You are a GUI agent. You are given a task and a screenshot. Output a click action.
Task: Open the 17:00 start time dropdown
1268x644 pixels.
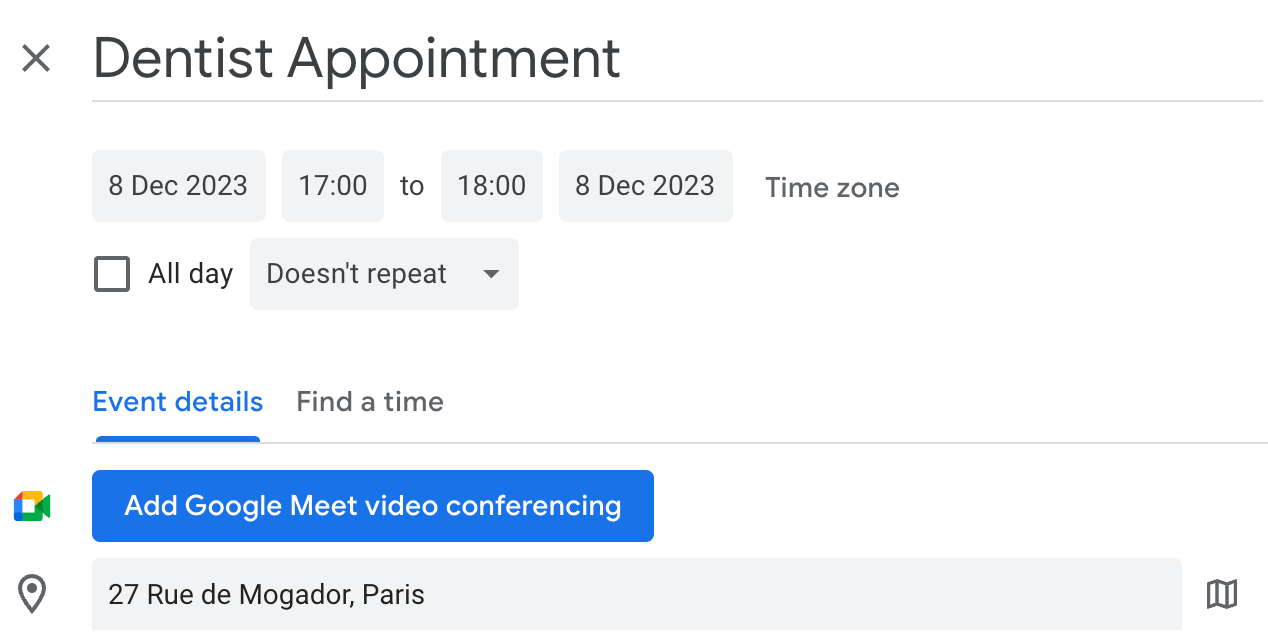tap(332, 185)
